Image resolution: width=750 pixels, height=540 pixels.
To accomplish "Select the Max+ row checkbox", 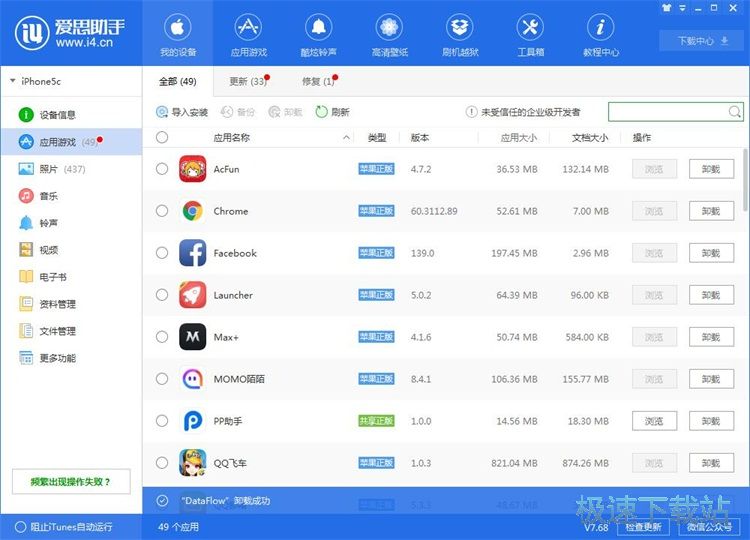I will 162,337.
